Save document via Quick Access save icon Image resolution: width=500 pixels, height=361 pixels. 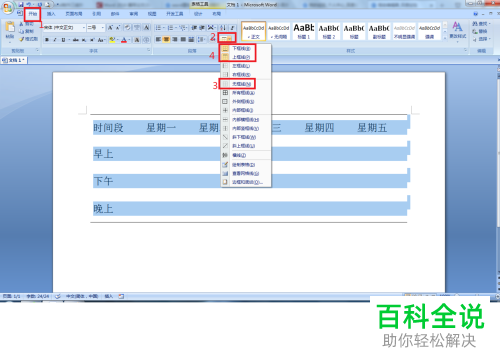click(21, 4)
